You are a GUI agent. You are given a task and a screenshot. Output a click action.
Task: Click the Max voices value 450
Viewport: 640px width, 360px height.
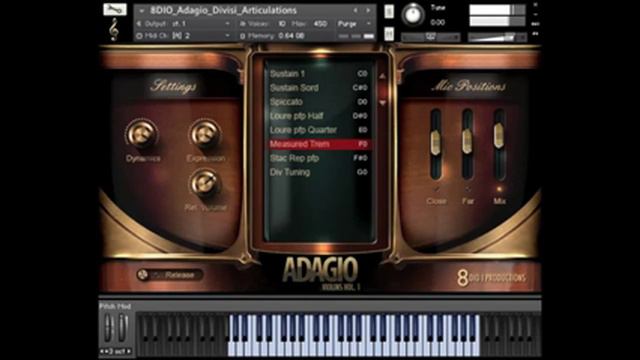(x=320, y=24)
